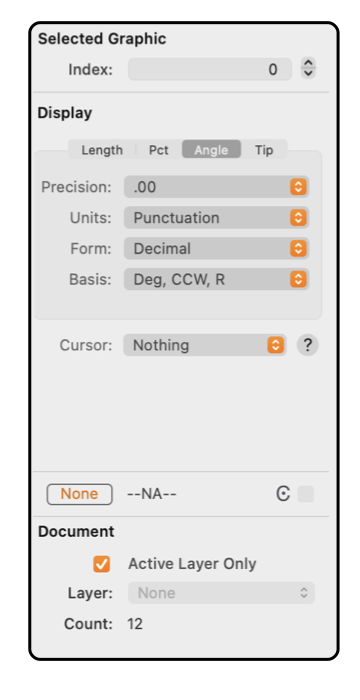Switch to the Pct tab

coord(159,150)
